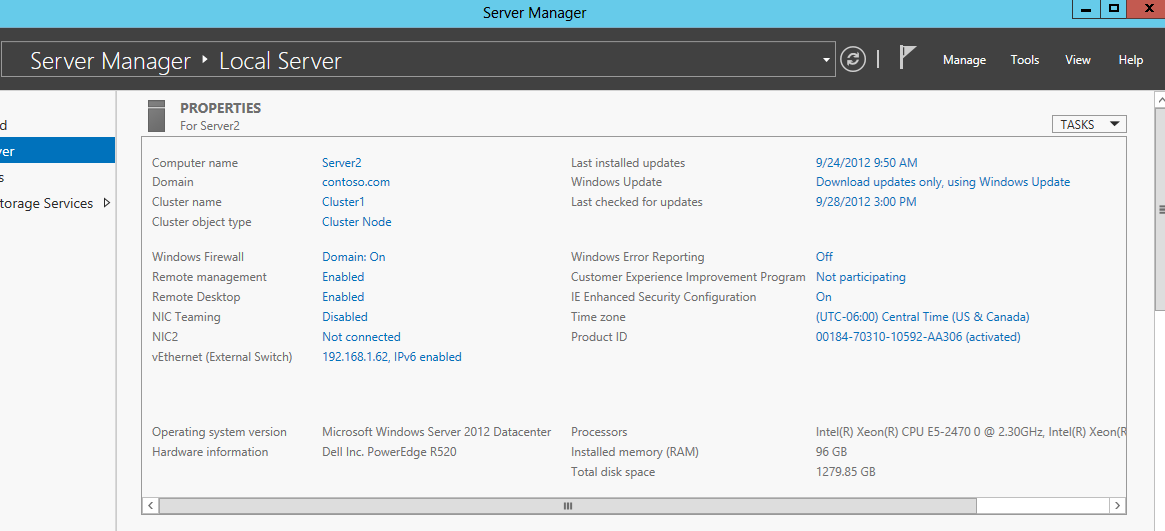
Task: Click the horizontal scrollbar right arrow
Action: coord(1118,506)
